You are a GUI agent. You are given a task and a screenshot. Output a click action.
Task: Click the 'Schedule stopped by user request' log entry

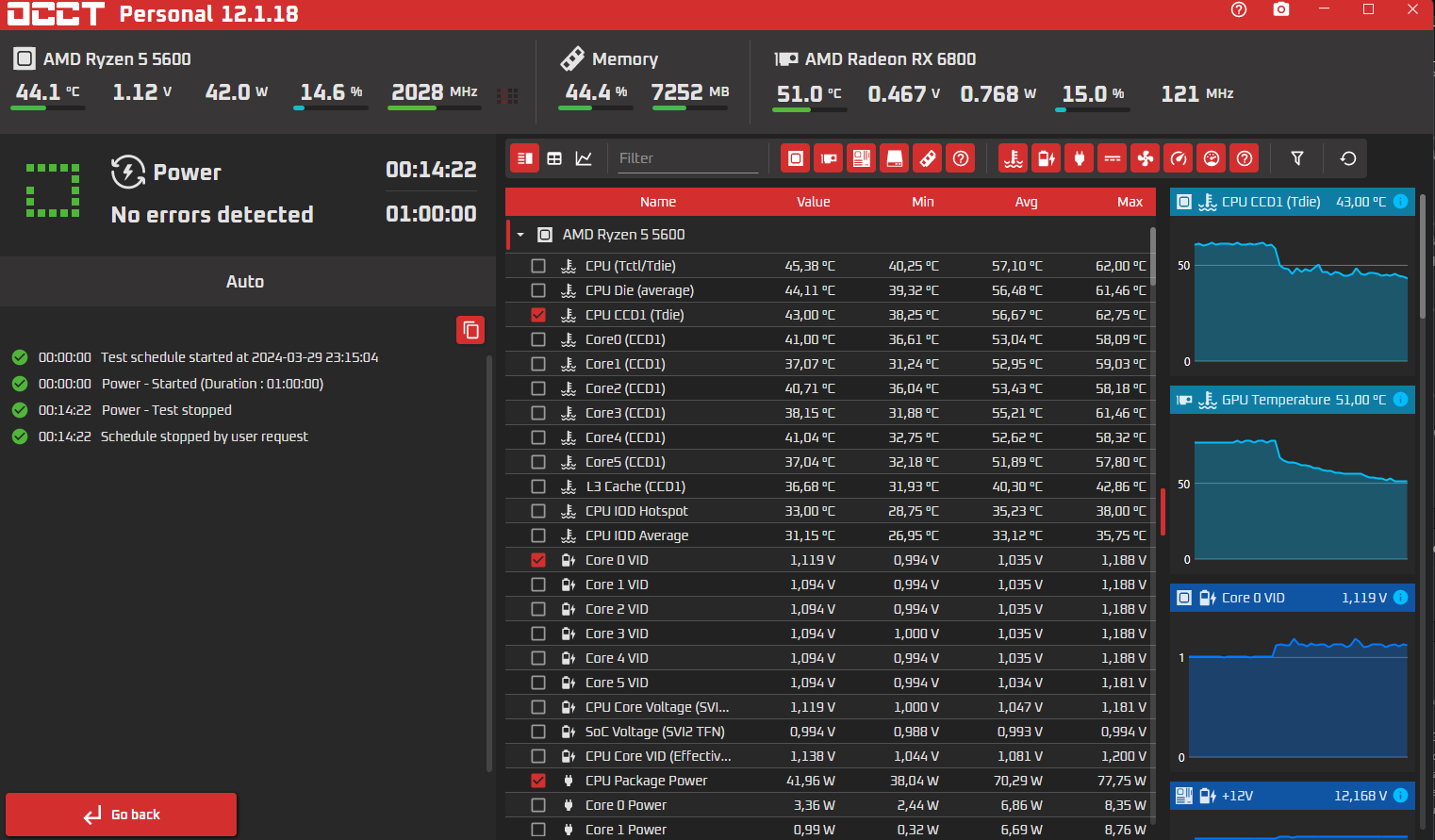coord(205,436)
